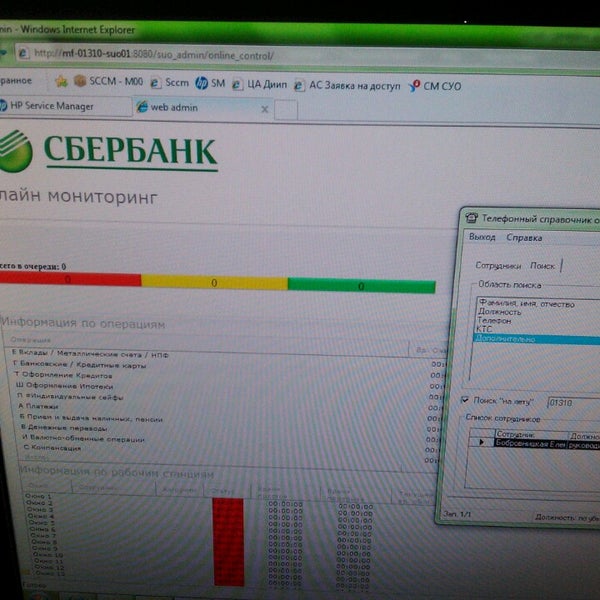The height and width of the screenshot is (600, 600).
Task: Select Должность search area
Action: coord(500,312)
